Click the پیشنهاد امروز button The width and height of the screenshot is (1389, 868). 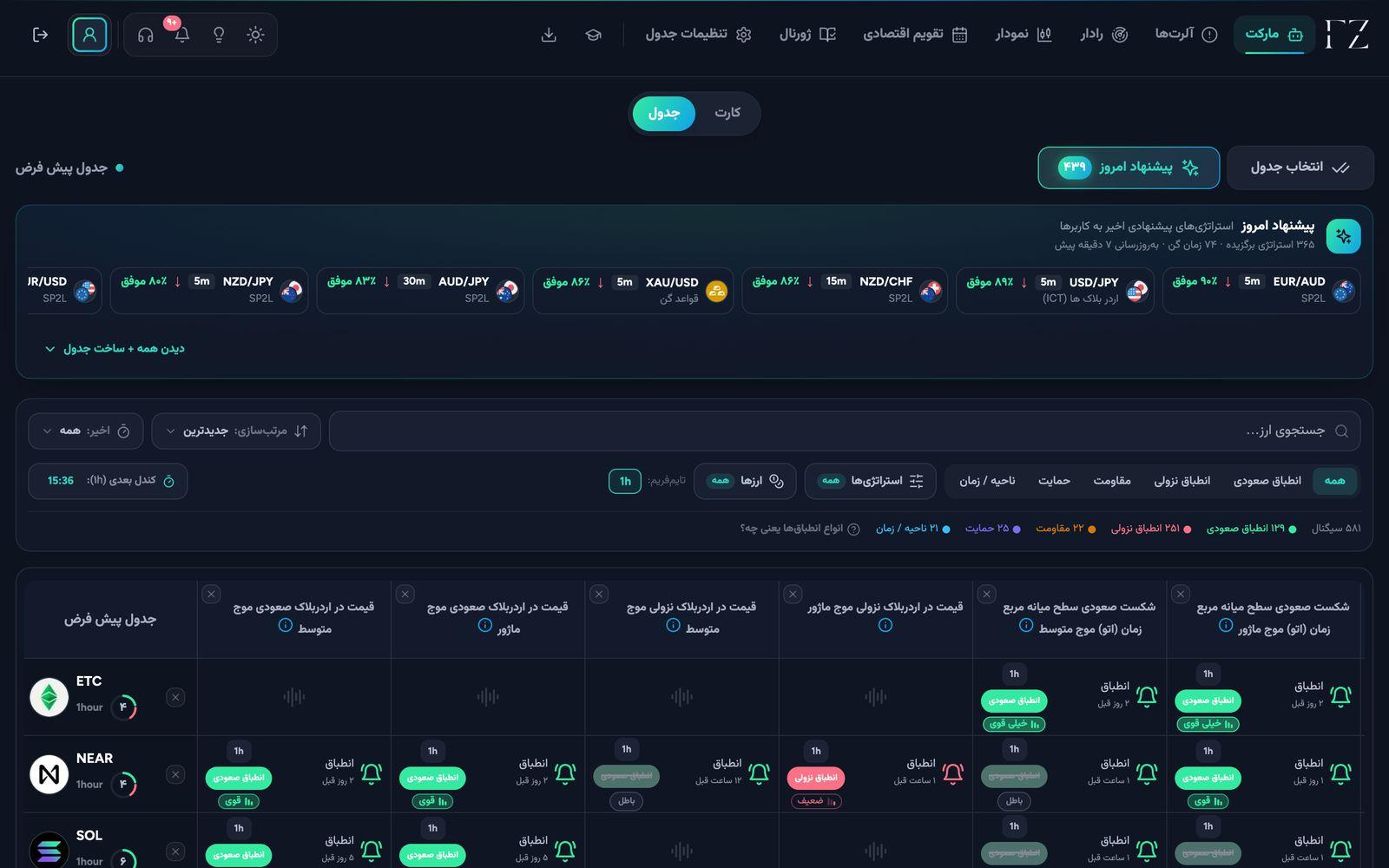coord(1129,168)
